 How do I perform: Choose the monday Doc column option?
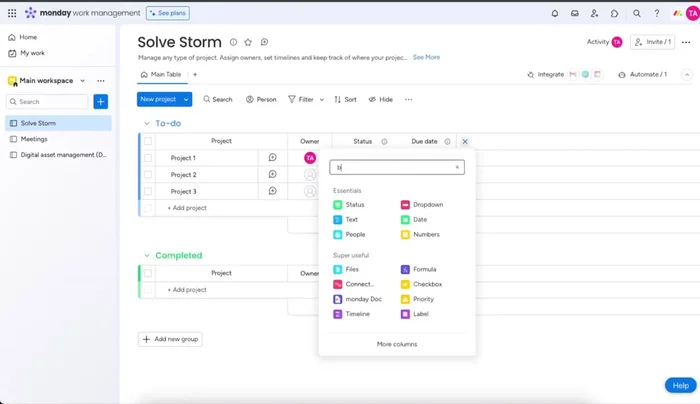click(362, 299)
